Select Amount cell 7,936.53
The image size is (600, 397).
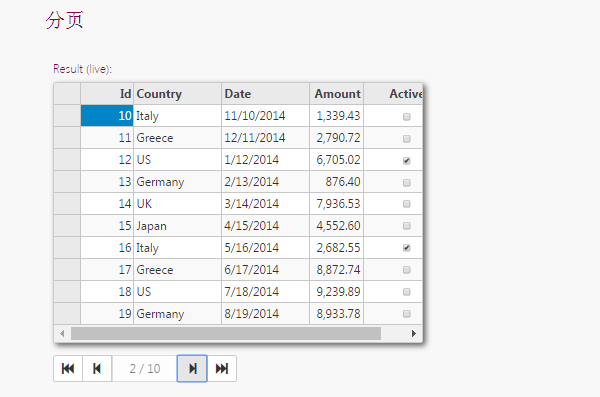click(x=336, y=204)
